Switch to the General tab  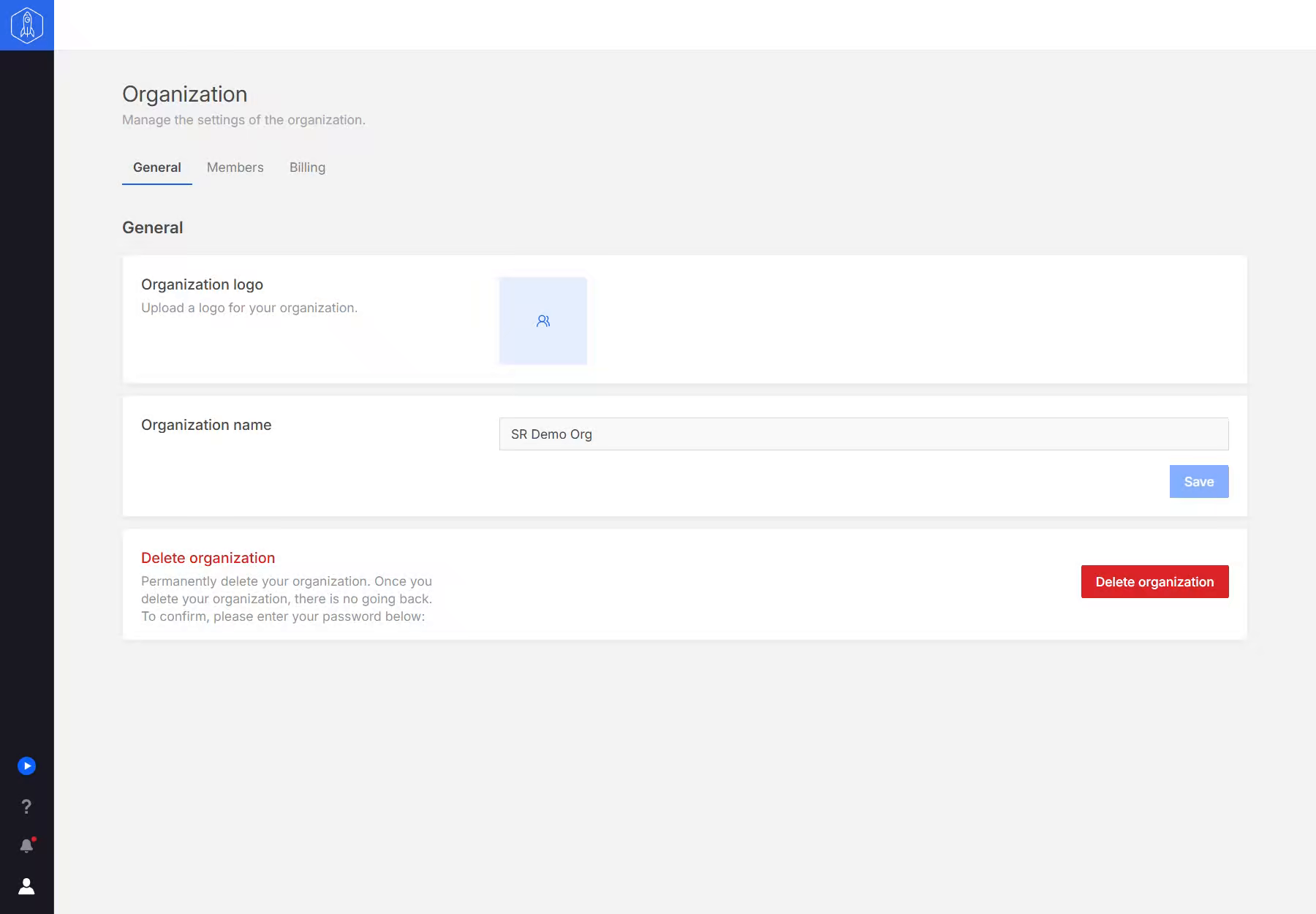pyautogui.click(x=157, y=167)
